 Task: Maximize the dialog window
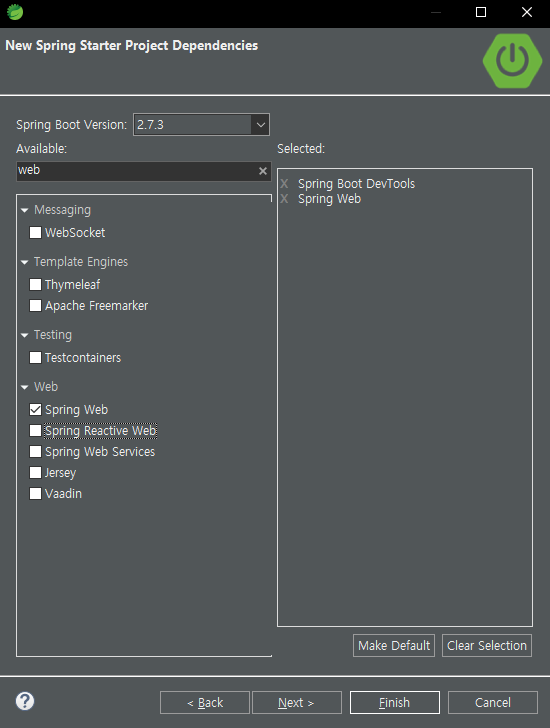click(x=481, y=12)
